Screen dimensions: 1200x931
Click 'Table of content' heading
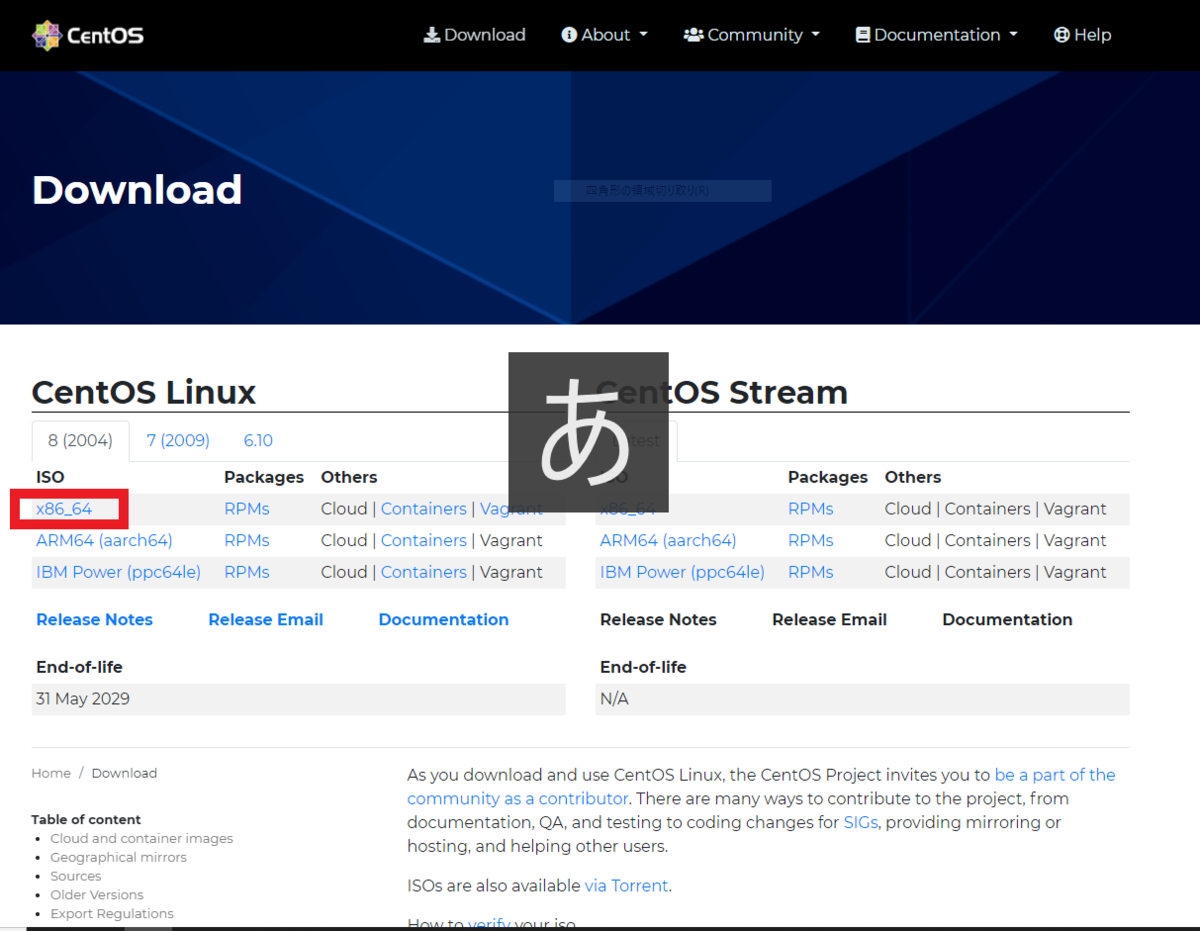(86, 820)
